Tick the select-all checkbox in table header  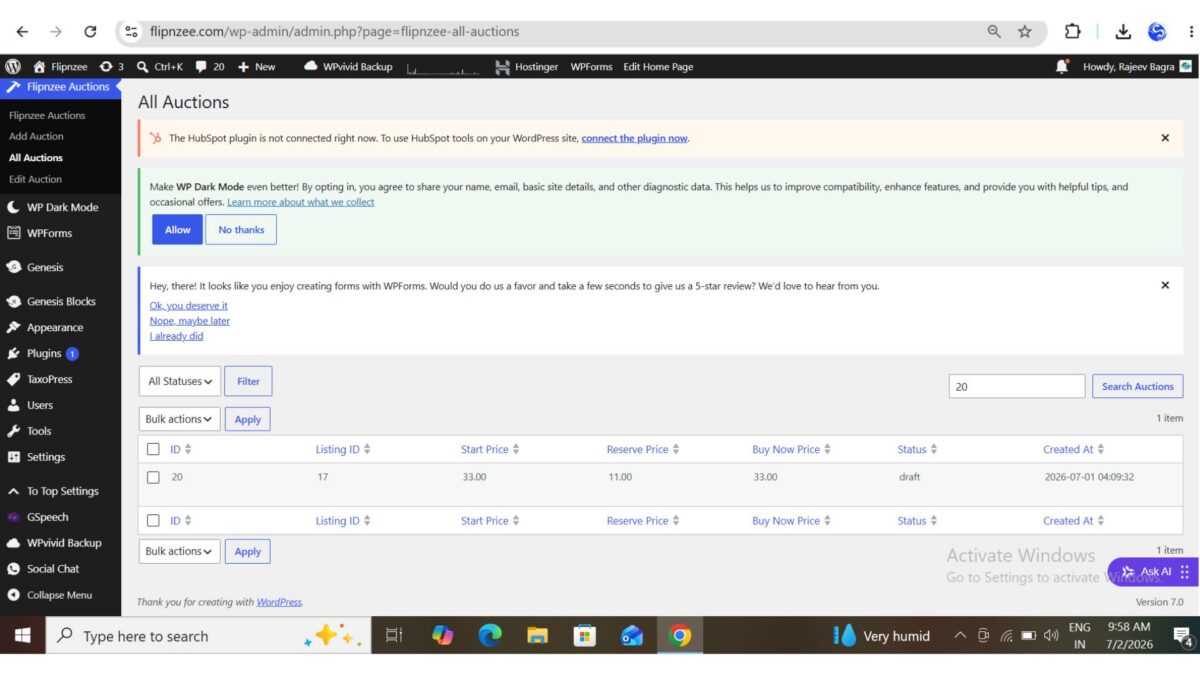(x=153, y=449)
